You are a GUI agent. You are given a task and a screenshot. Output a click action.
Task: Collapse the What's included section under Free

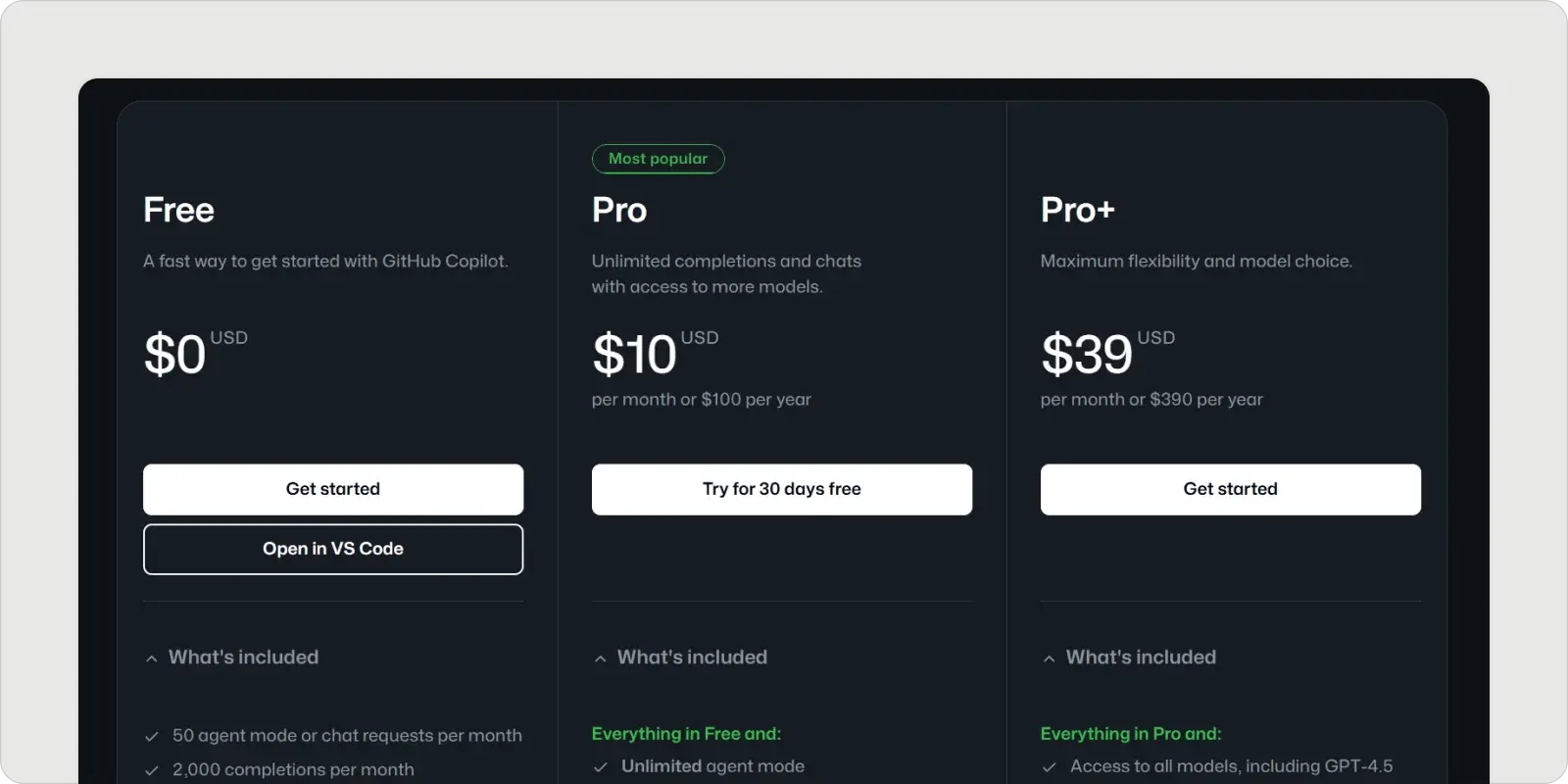tap(243, 658)
